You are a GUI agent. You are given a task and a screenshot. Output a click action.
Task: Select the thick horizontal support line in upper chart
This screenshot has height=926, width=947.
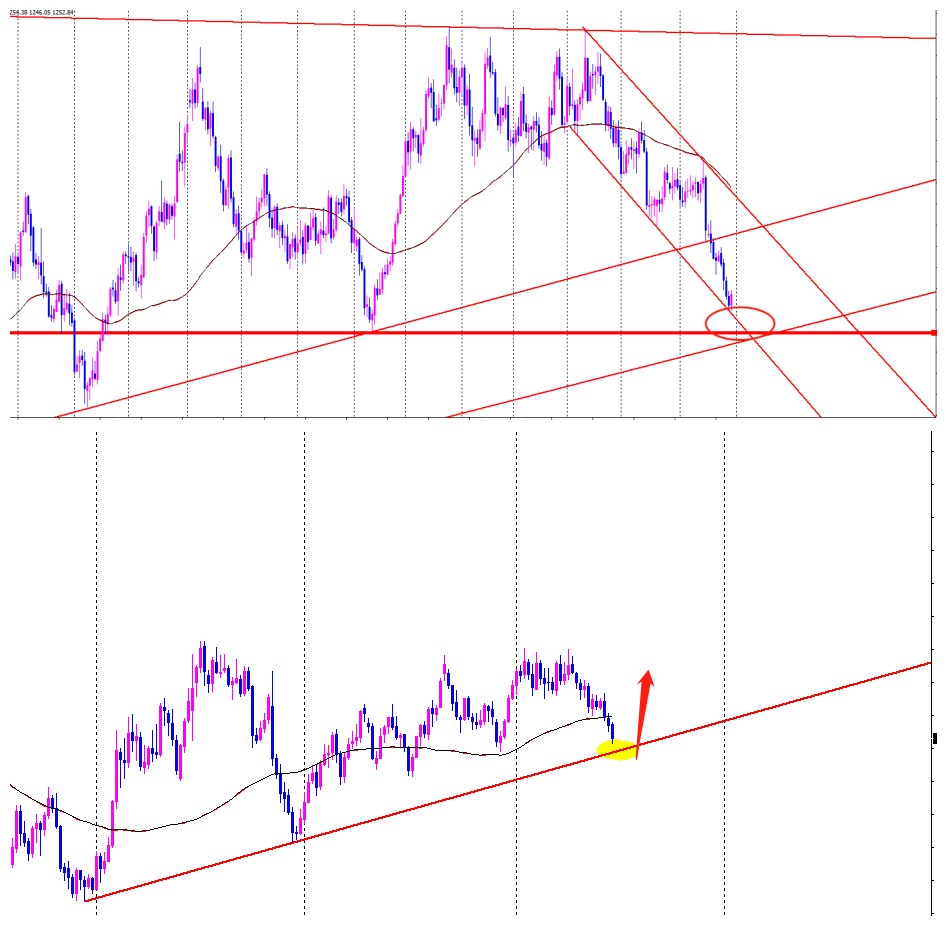[x=473, y=333]
